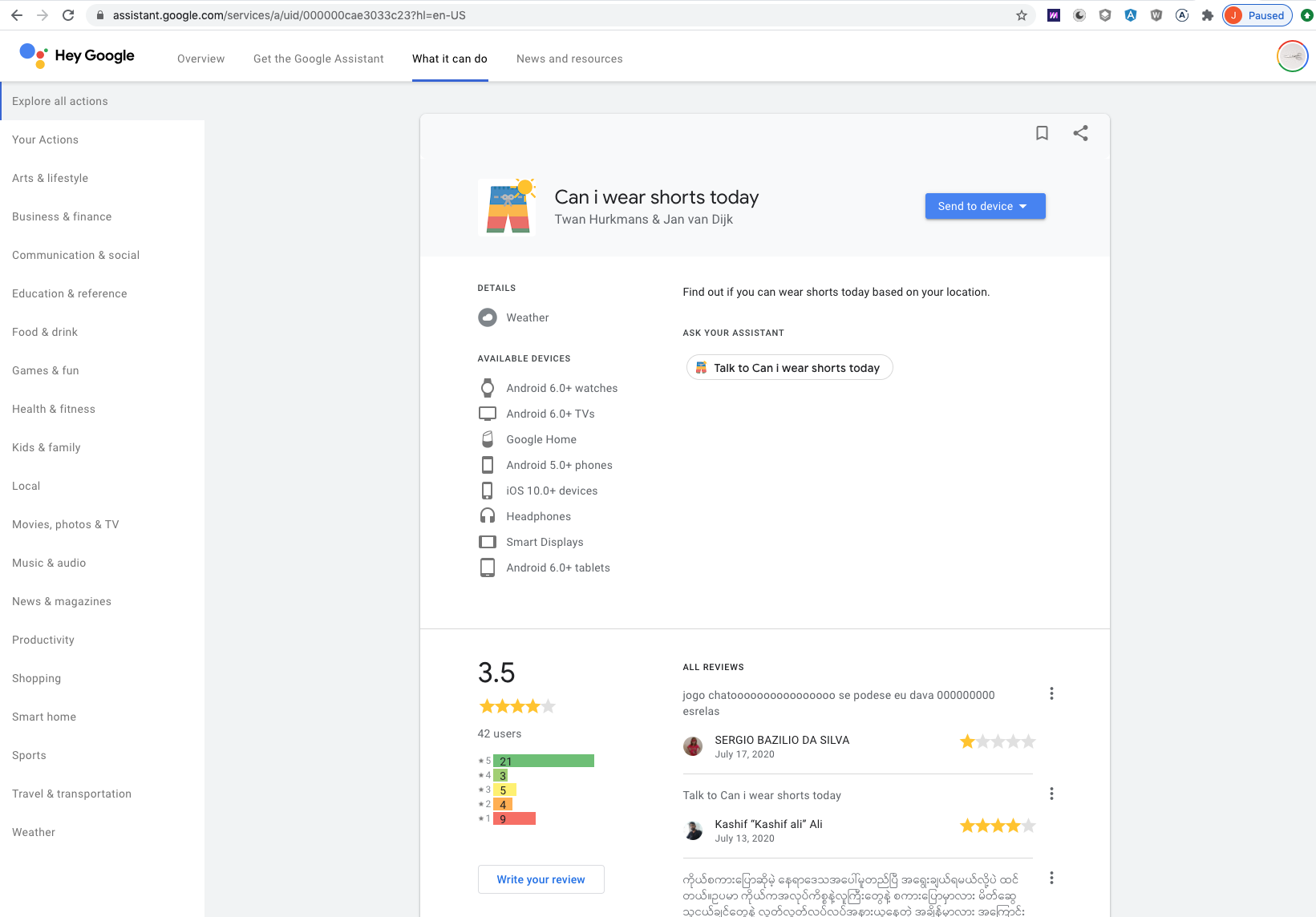The width and height of the screenshot is (1316, 917).
Task: Open Movies, photos & TV category
Action: (x=103, y=524)
